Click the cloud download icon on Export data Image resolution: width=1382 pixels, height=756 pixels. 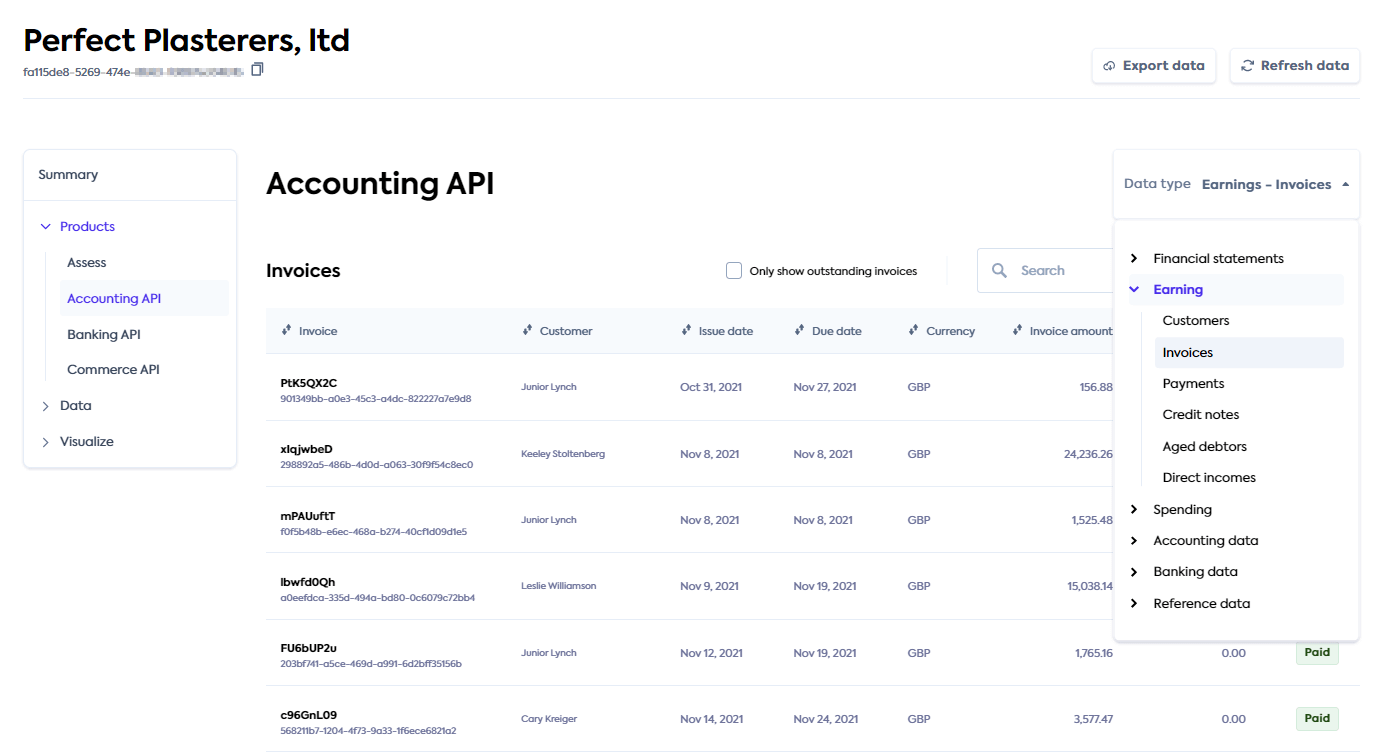(x=1109, y=65)
